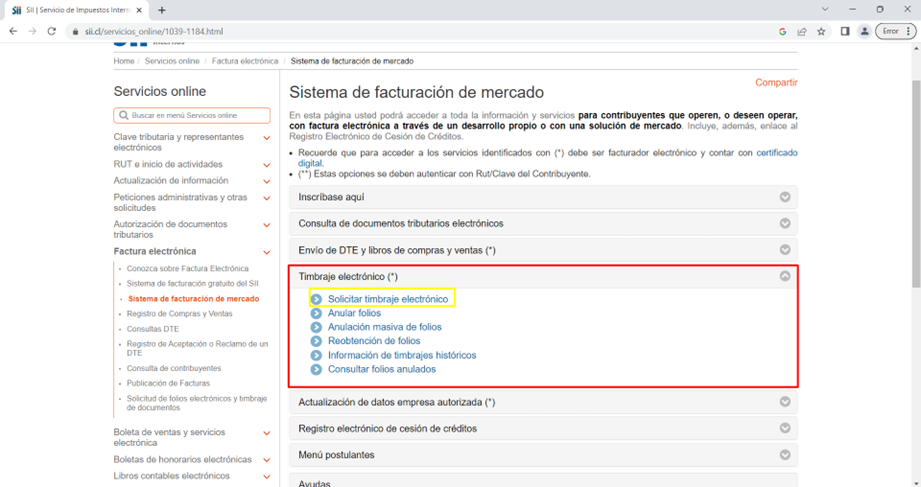Screen dimensions: 921x487
Task: Click the browser reload page icon
Action: 51,31
